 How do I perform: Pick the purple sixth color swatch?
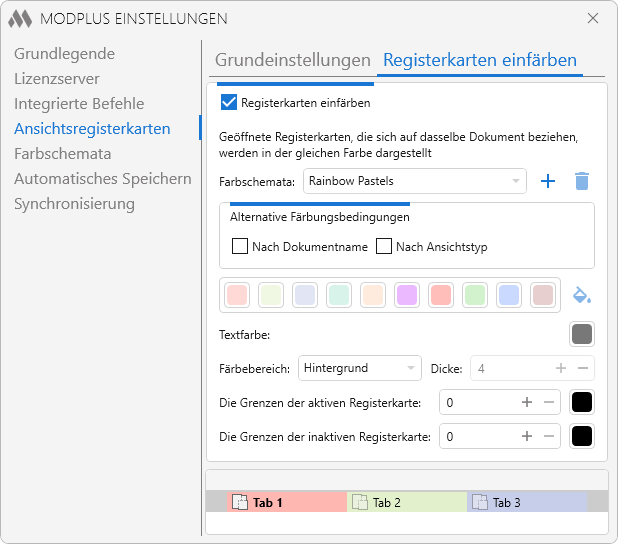(407, 295)
